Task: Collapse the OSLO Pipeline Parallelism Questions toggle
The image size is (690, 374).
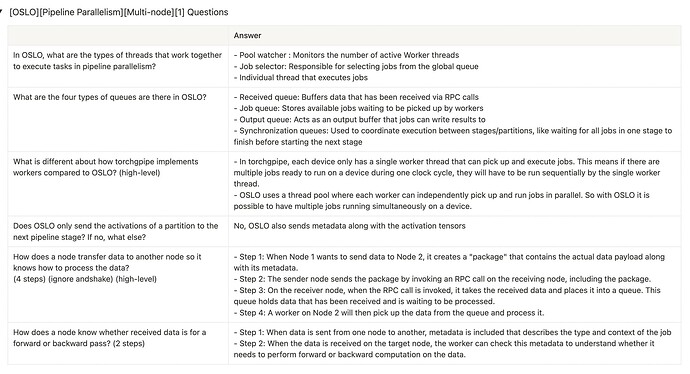Action: (2, 12)
